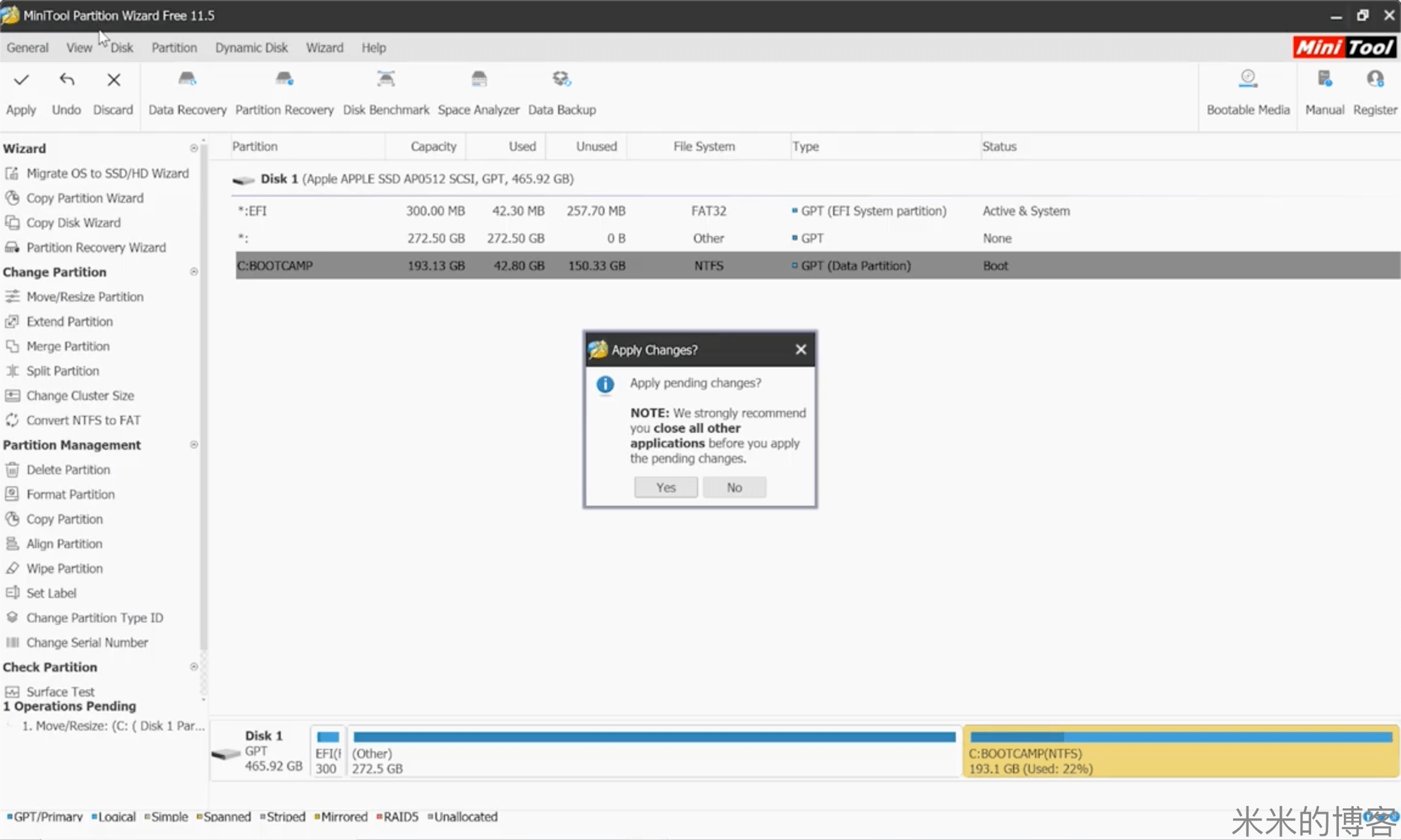This screenshot has width=1401, height=840.
Task: Confirm applying changes with Yes
Action: coord(665,487)
